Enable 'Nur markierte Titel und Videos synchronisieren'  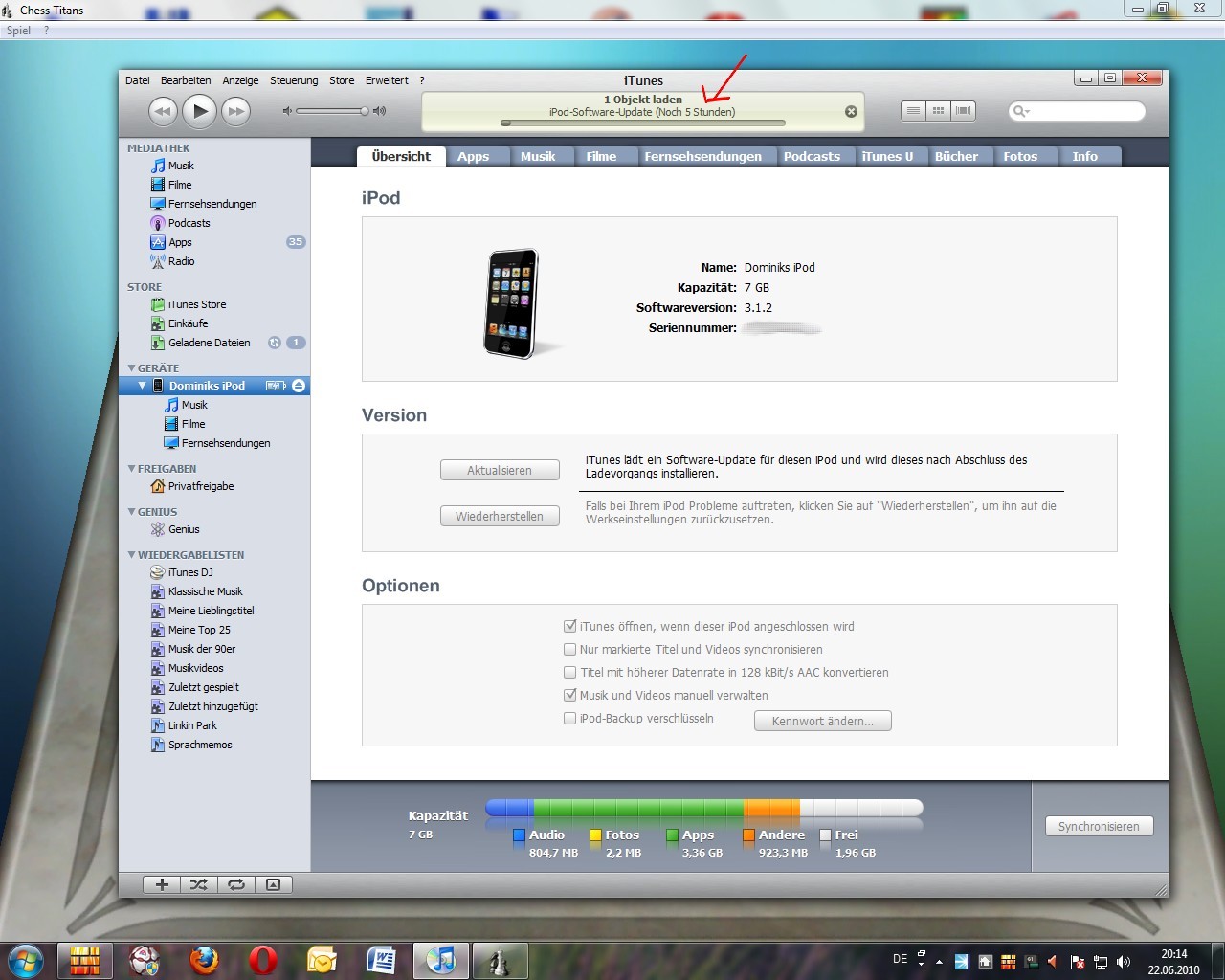click(570, 650)
